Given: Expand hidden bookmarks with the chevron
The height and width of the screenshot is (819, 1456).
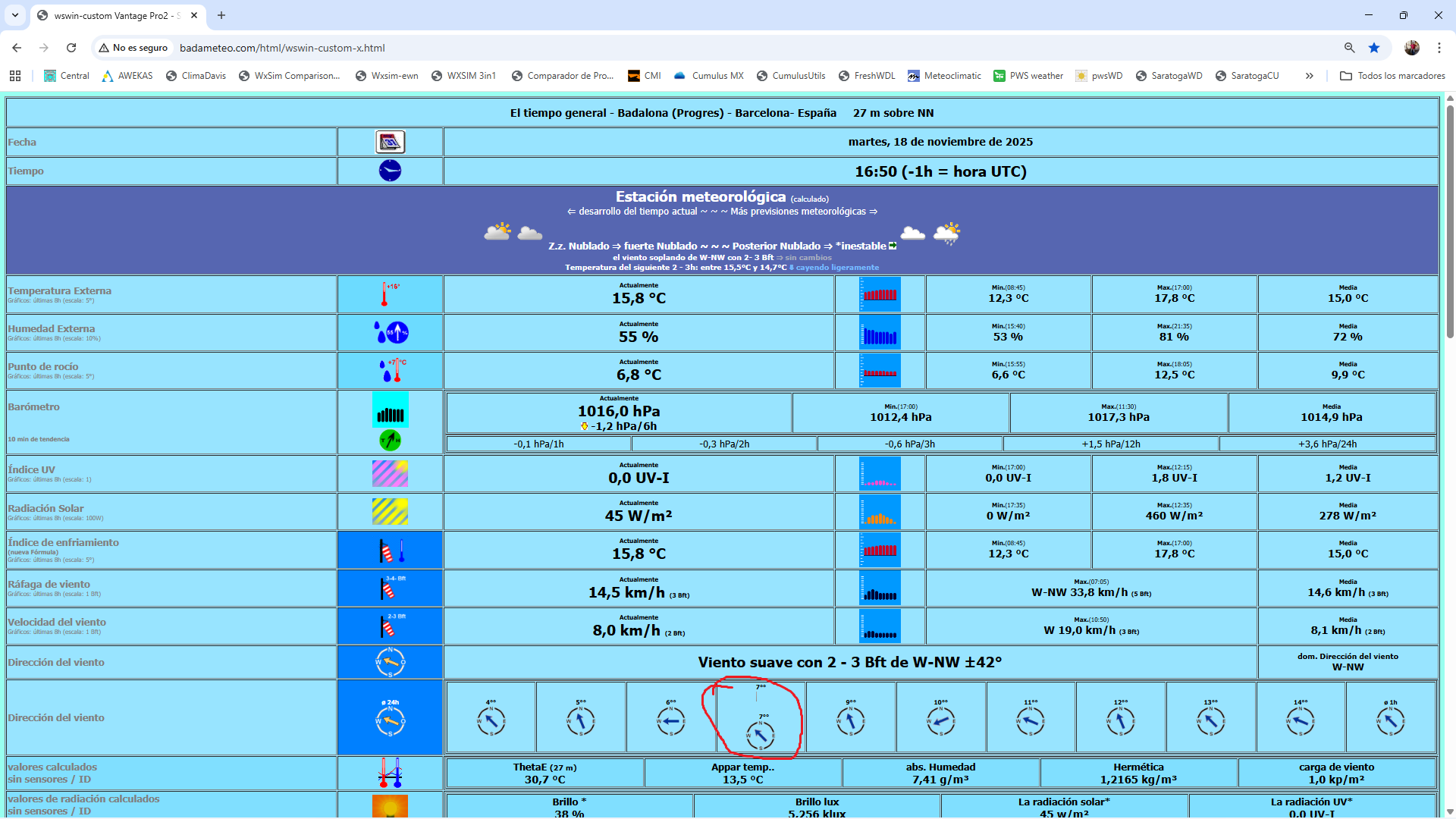Looking at the screenshot, I should coord(1309,76).
